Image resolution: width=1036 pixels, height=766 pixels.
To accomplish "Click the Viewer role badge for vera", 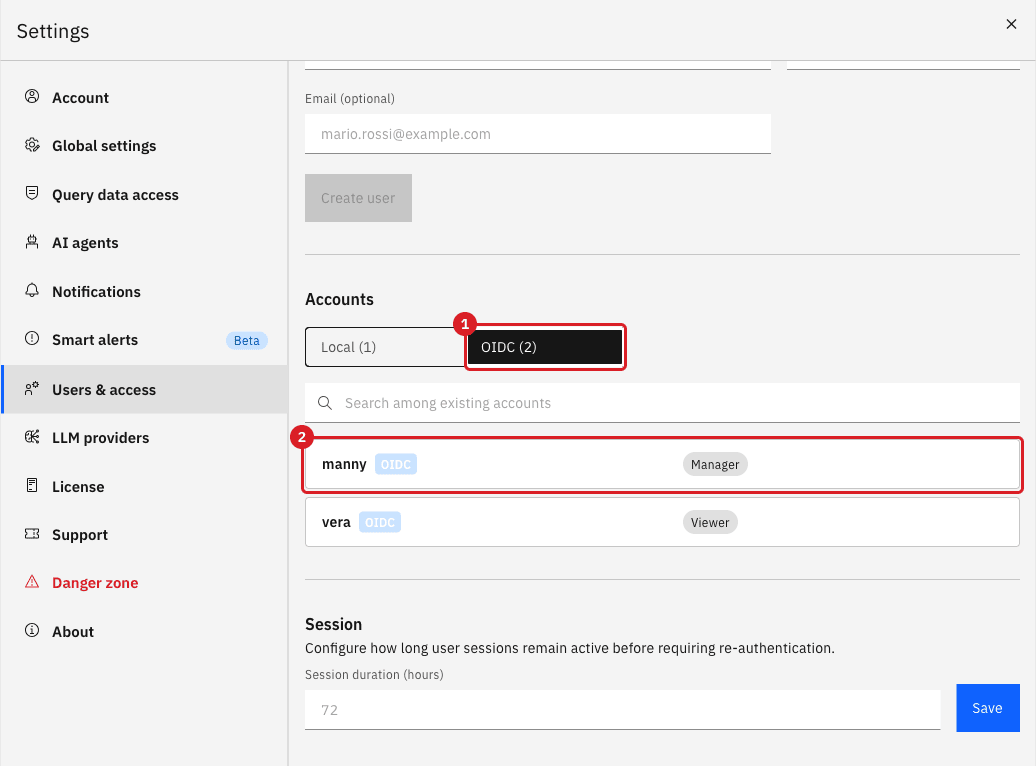I will 710,522.
